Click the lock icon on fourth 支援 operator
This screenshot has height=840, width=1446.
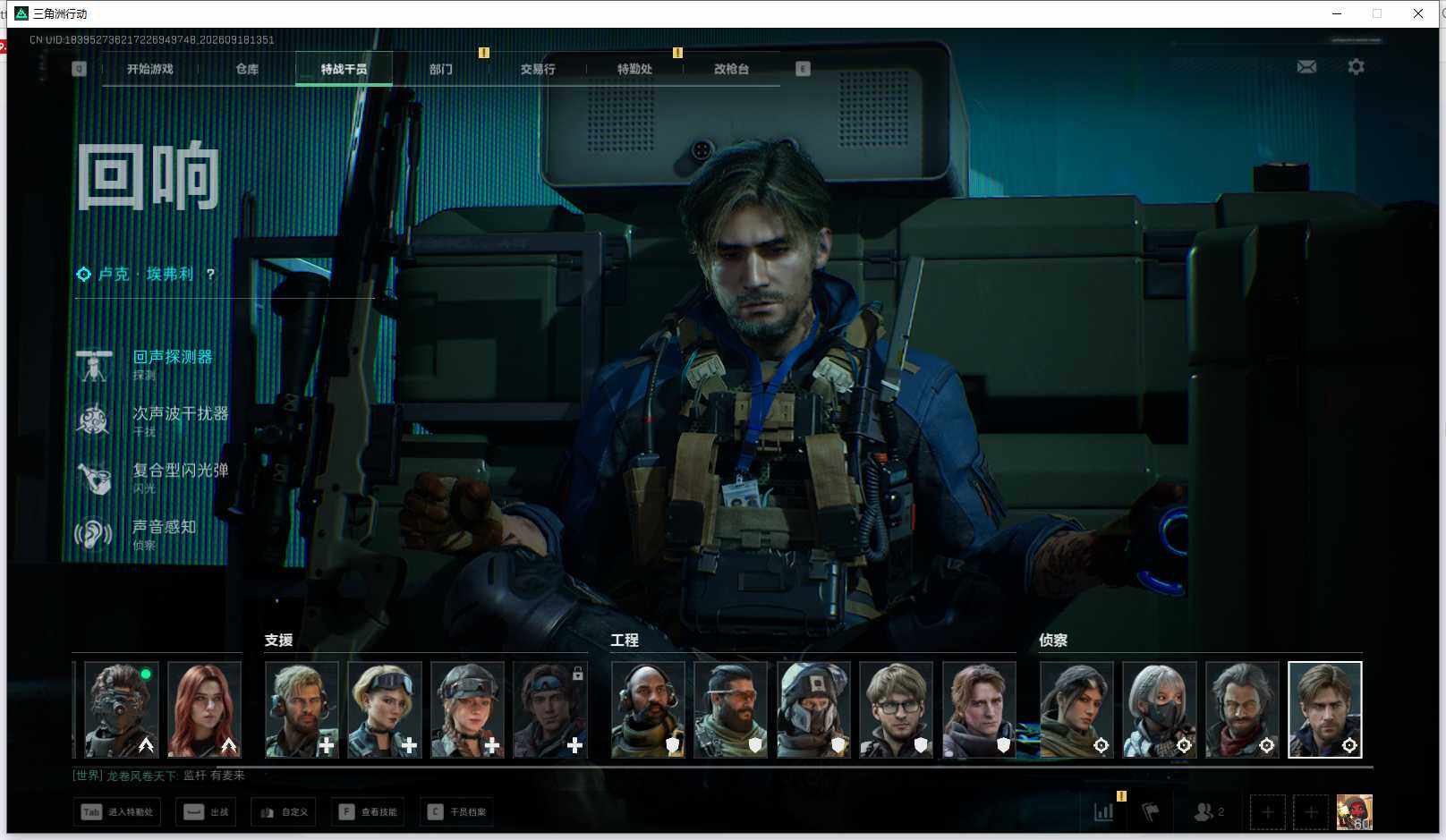578,674
